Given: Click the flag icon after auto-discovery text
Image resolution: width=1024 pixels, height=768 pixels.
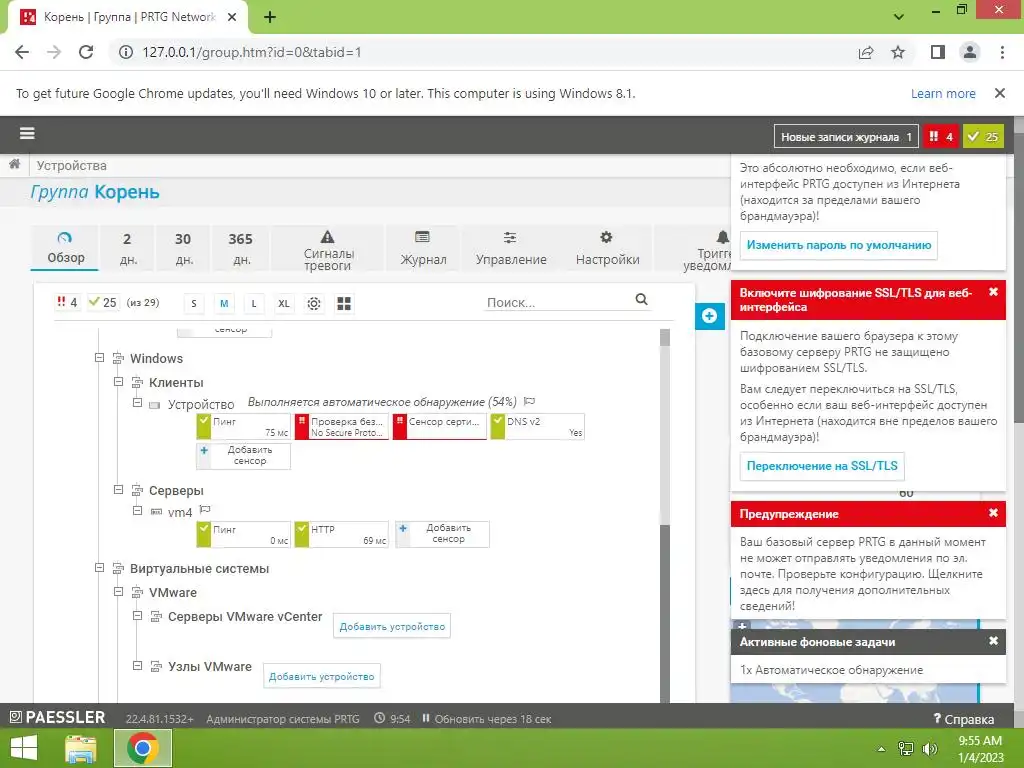Looking at the screenshot, I should [x=530, y=401].
